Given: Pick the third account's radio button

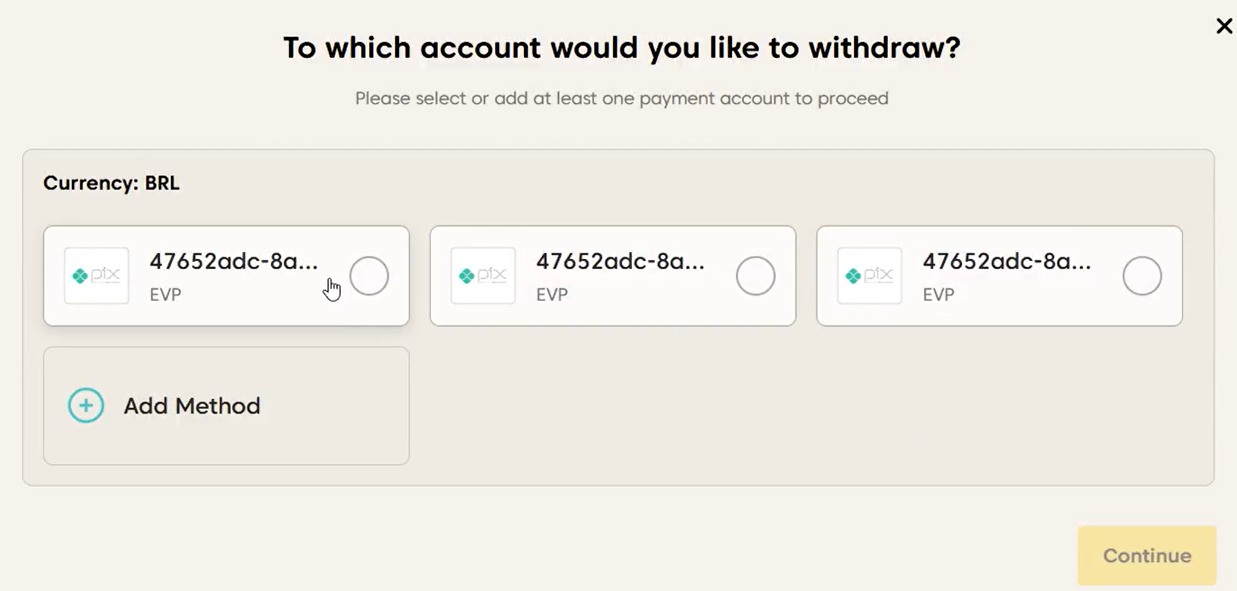Looking at the screenshot, I should click(1142, 276).
